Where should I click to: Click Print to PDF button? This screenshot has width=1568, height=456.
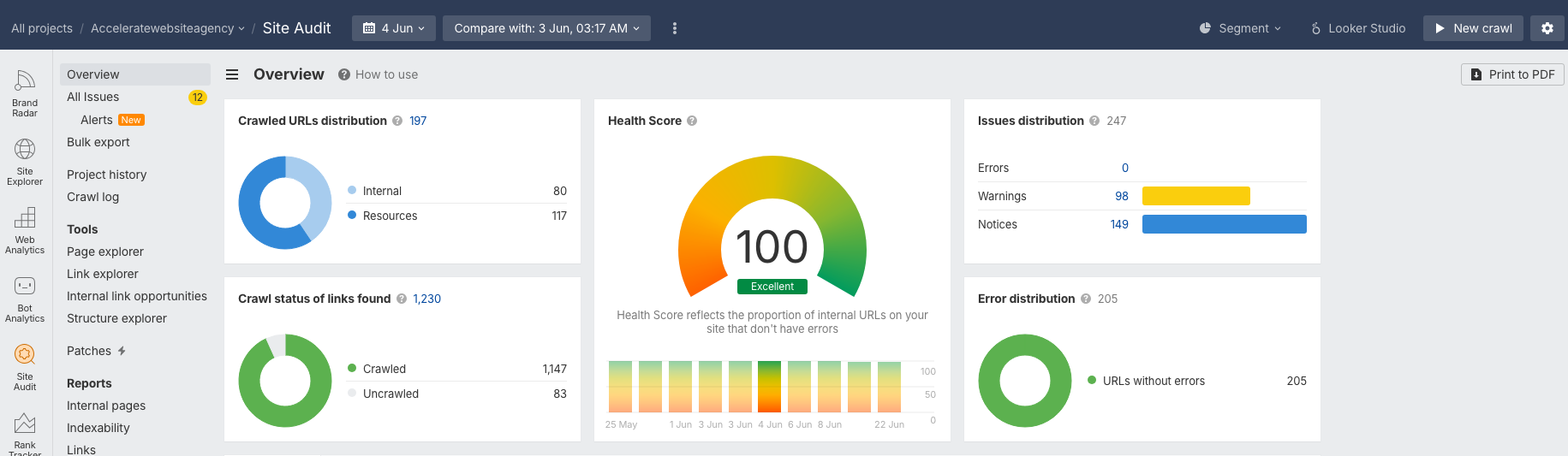click(1512, 74)
